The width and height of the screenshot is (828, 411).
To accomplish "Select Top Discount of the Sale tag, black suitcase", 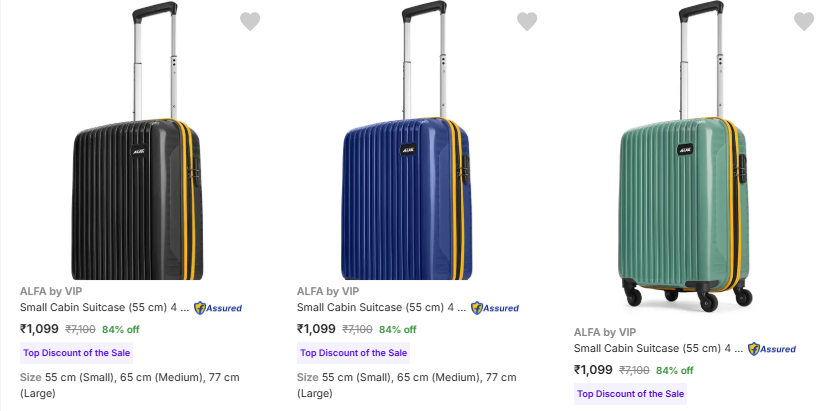I will point(77,353).
